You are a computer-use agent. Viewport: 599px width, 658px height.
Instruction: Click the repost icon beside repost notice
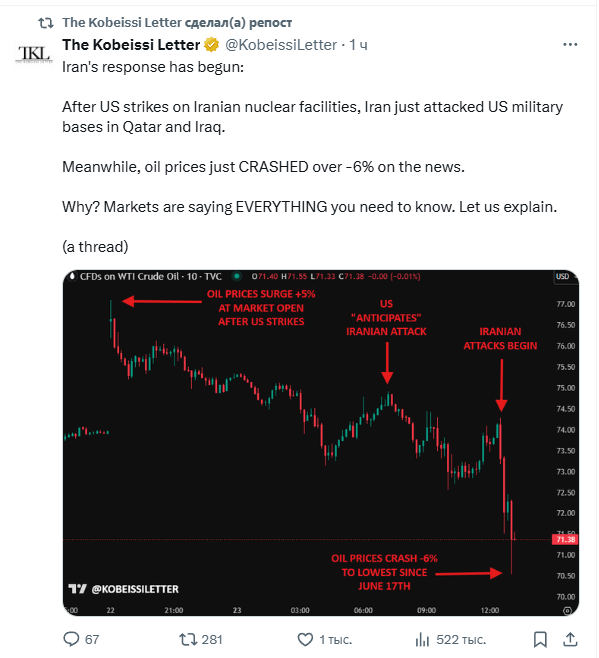pos(46,23)
